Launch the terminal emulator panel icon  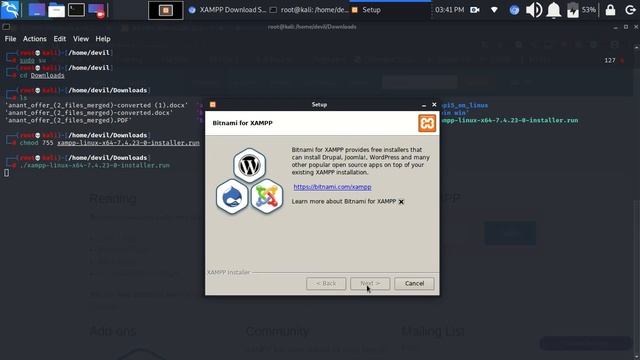click(x=76, y=10)
